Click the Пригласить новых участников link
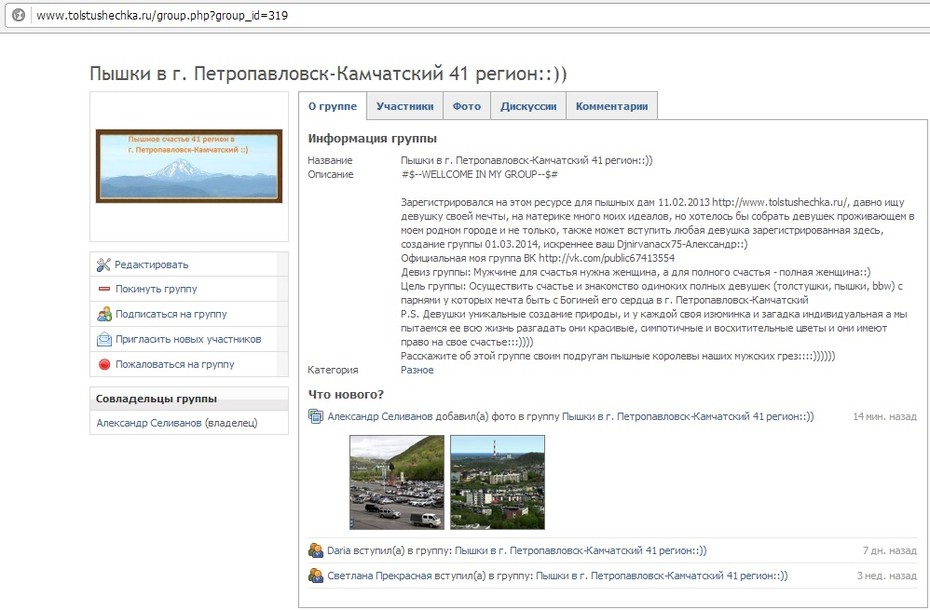This screenshot has height=610, width=930. click(x=188, y=339)
